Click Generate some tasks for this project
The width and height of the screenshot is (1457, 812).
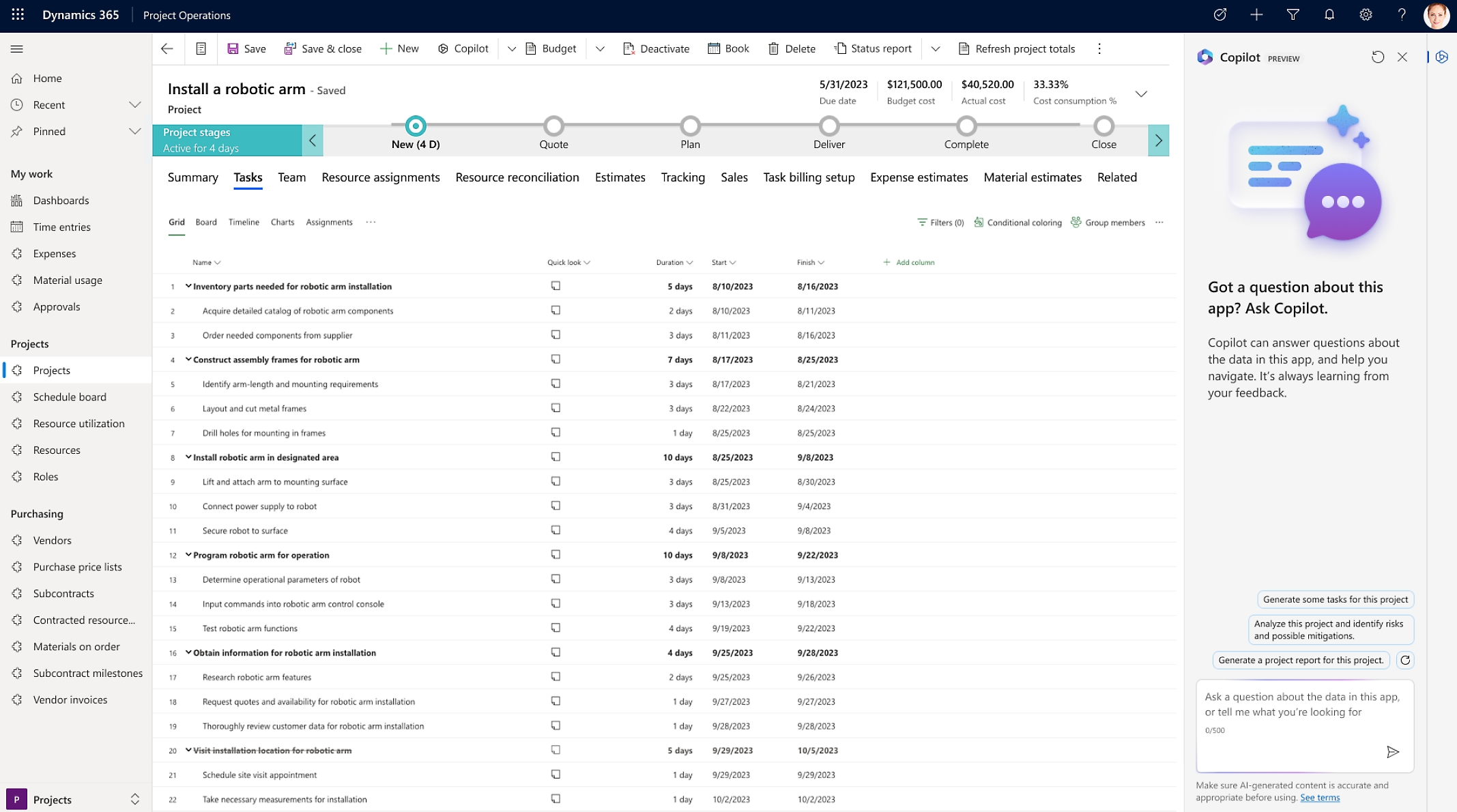(1335, 599)
